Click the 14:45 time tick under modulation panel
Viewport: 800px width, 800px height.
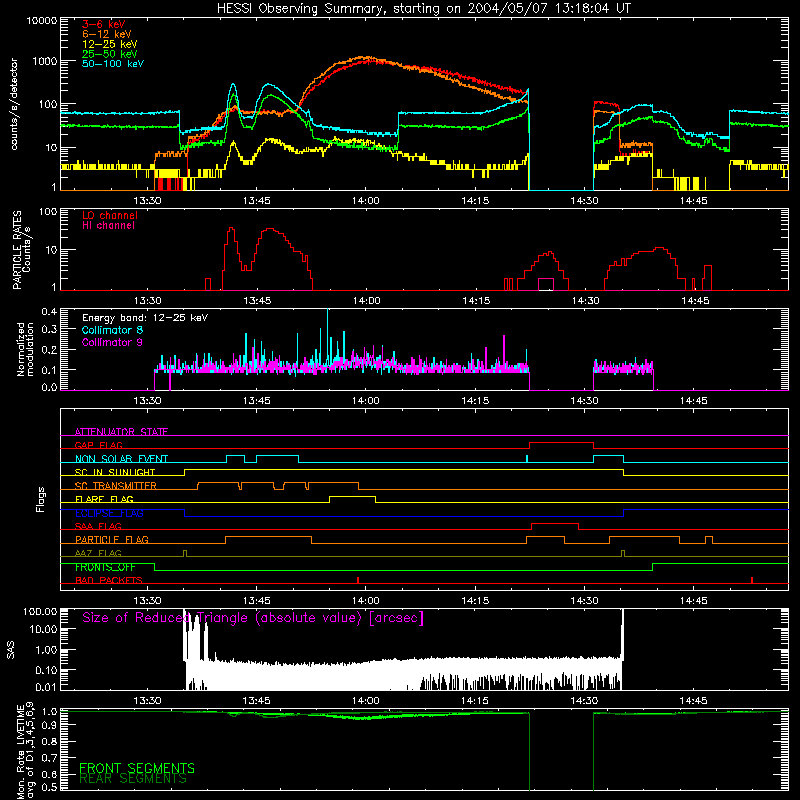point(694,400)
